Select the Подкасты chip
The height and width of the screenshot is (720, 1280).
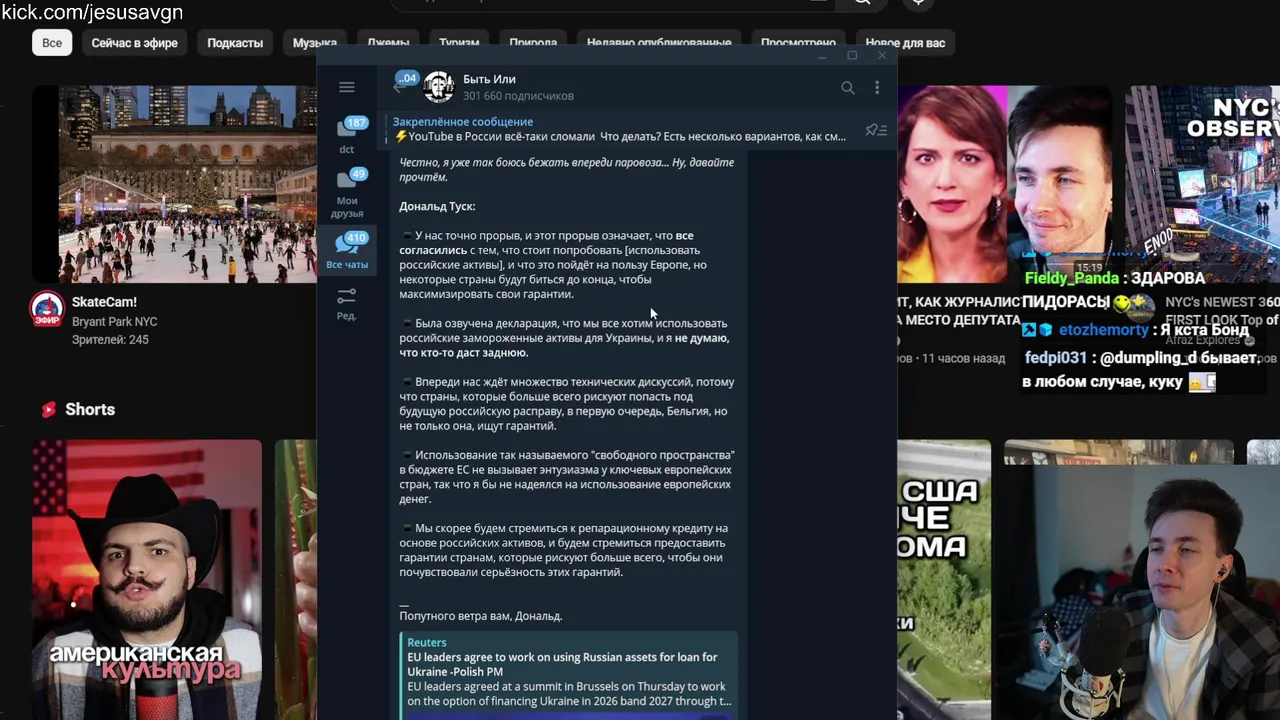[x=235, y=43]
